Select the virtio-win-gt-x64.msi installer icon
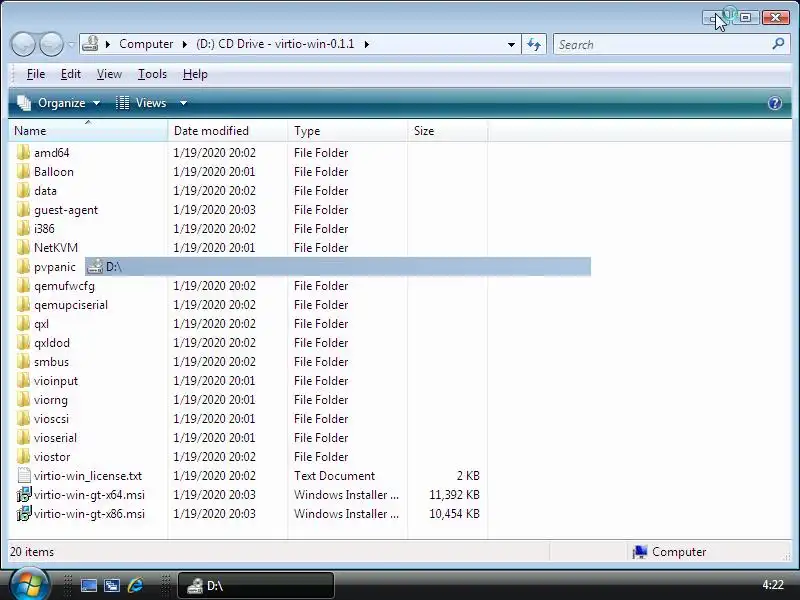This screenshot has width=800, height=600. [23, 494]
